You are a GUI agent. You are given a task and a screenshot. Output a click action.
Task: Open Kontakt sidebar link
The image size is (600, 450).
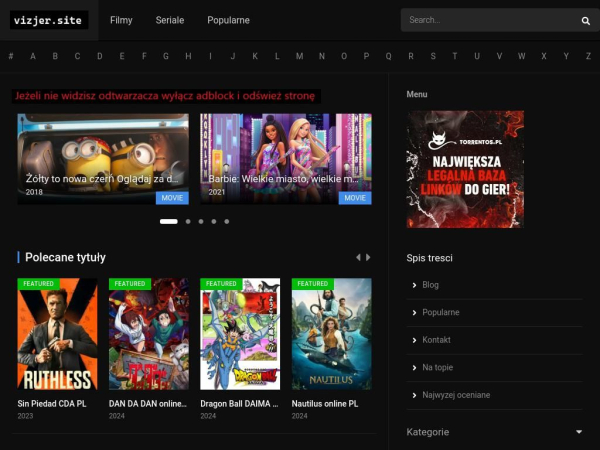point(436,340)
